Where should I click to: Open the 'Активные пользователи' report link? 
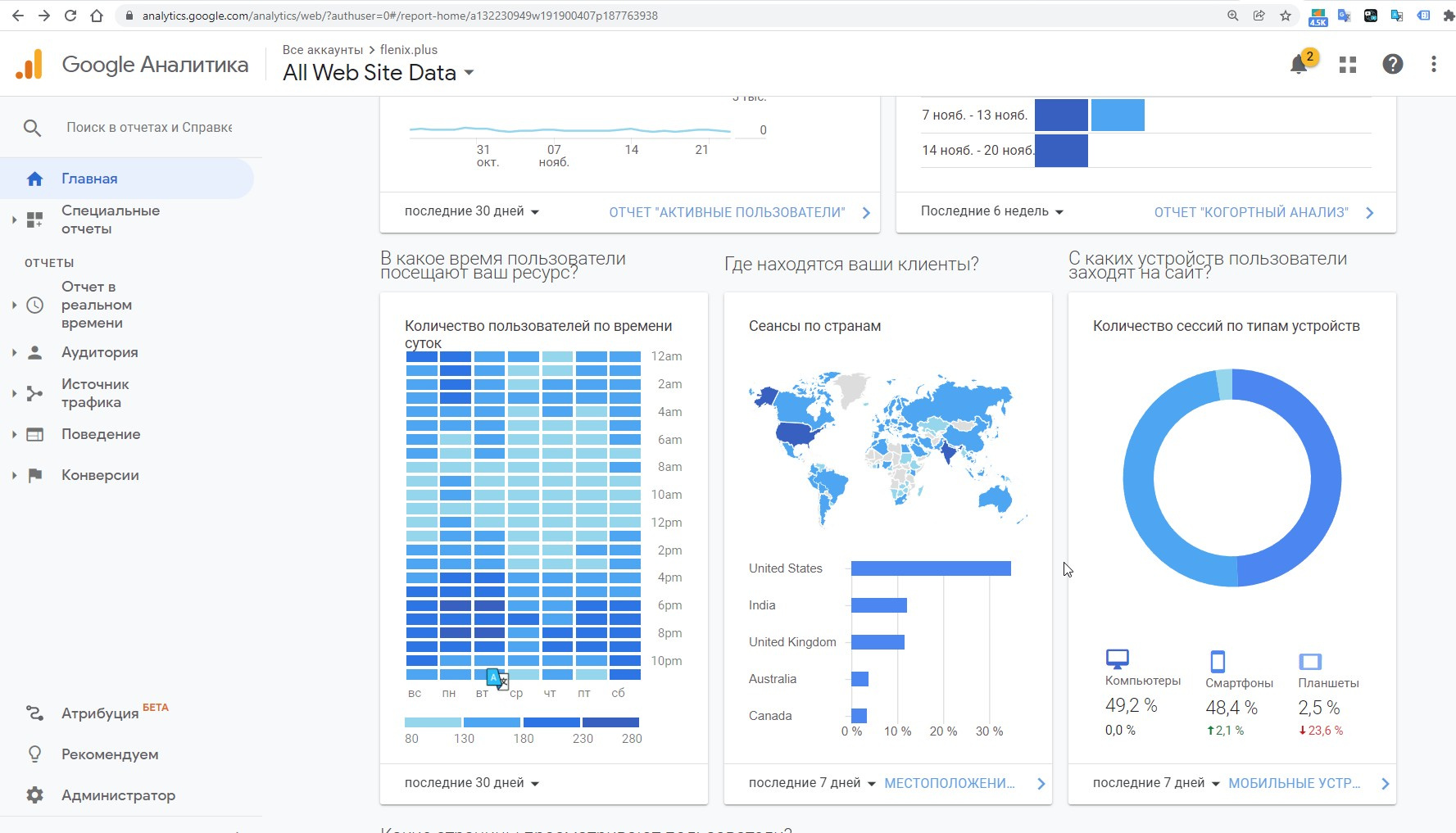point(727,212)
